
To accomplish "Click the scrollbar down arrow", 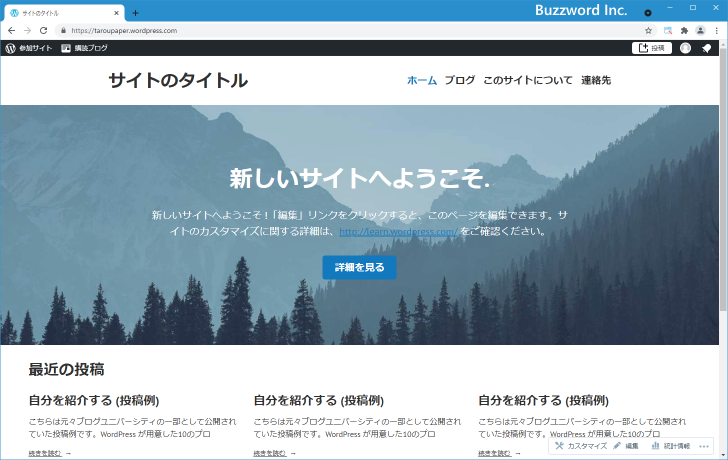I will click(723, 455).
